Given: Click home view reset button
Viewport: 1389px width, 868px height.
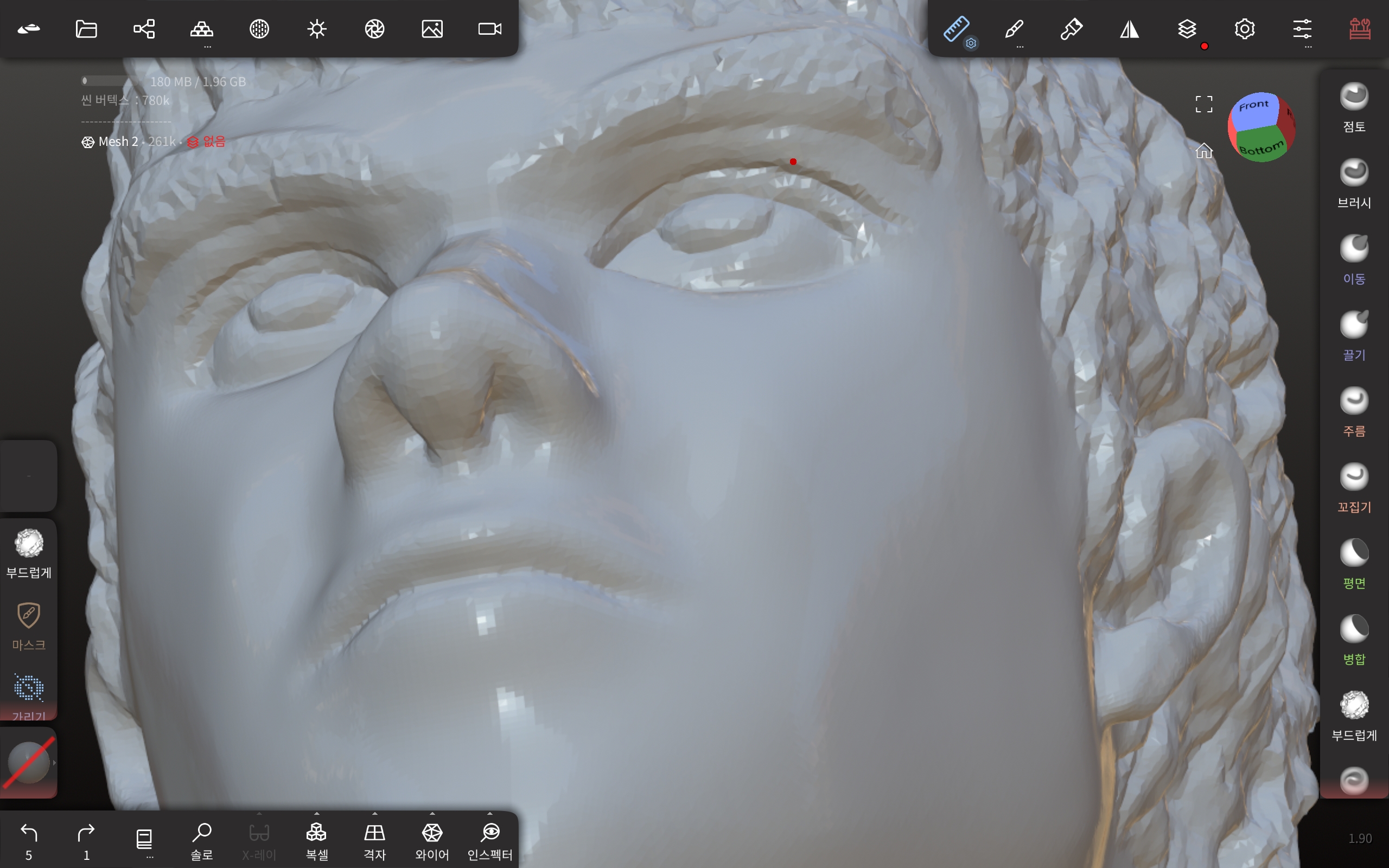Looking at the screenshot, I should click(x=1203, y=151).
